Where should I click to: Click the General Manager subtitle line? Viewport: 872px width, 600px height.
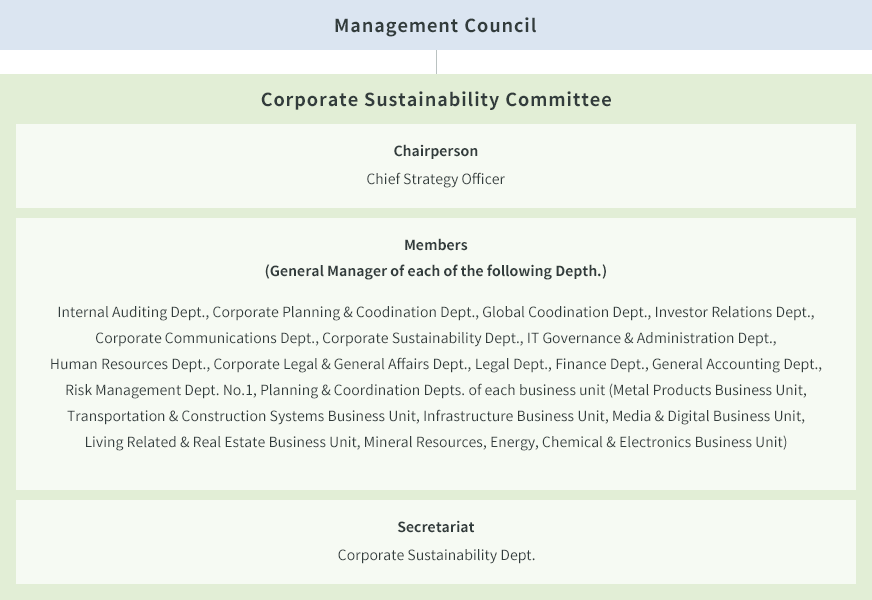[x=435, y=271]
